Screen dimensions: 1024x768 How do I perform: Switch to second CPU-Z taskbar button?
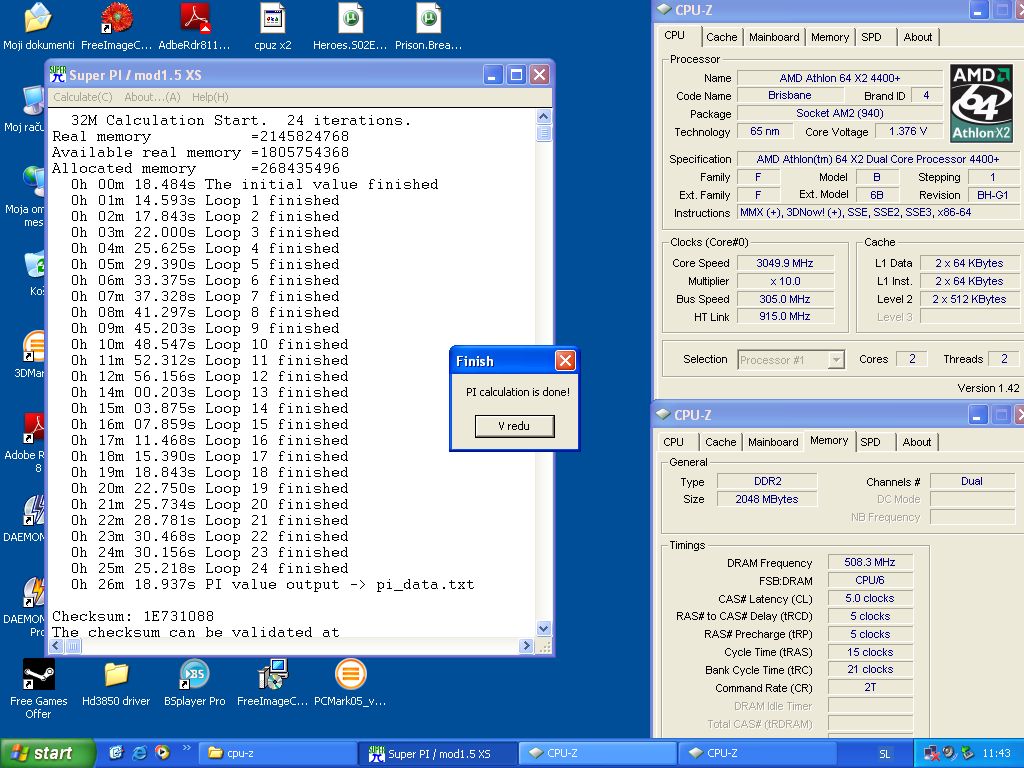(758, 753)
